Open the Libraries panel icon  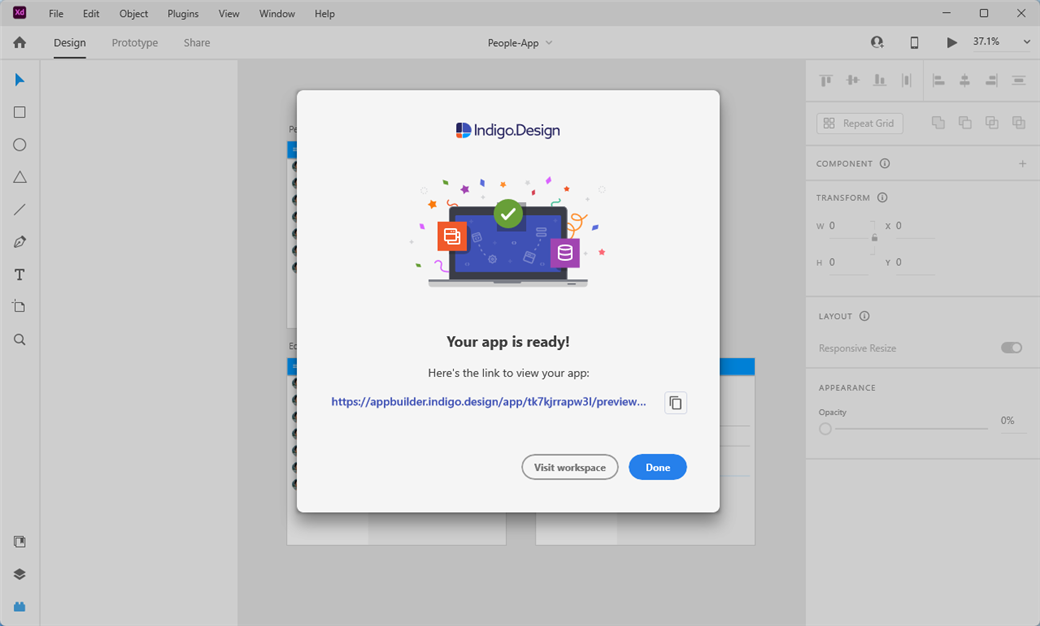click(20, 542)
